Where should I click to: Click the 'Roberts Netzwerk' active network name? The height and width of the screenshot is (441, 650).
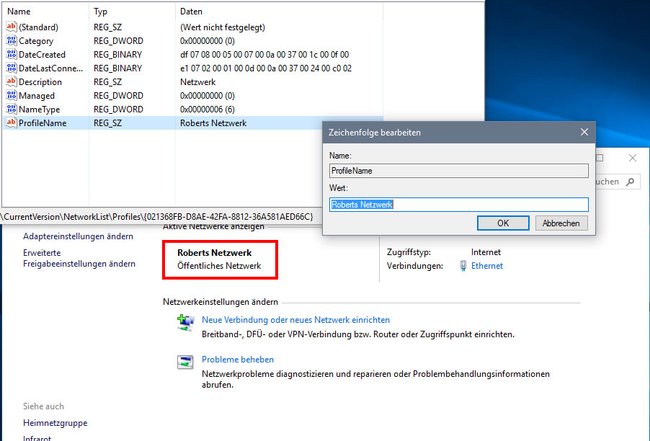point(214,252)
